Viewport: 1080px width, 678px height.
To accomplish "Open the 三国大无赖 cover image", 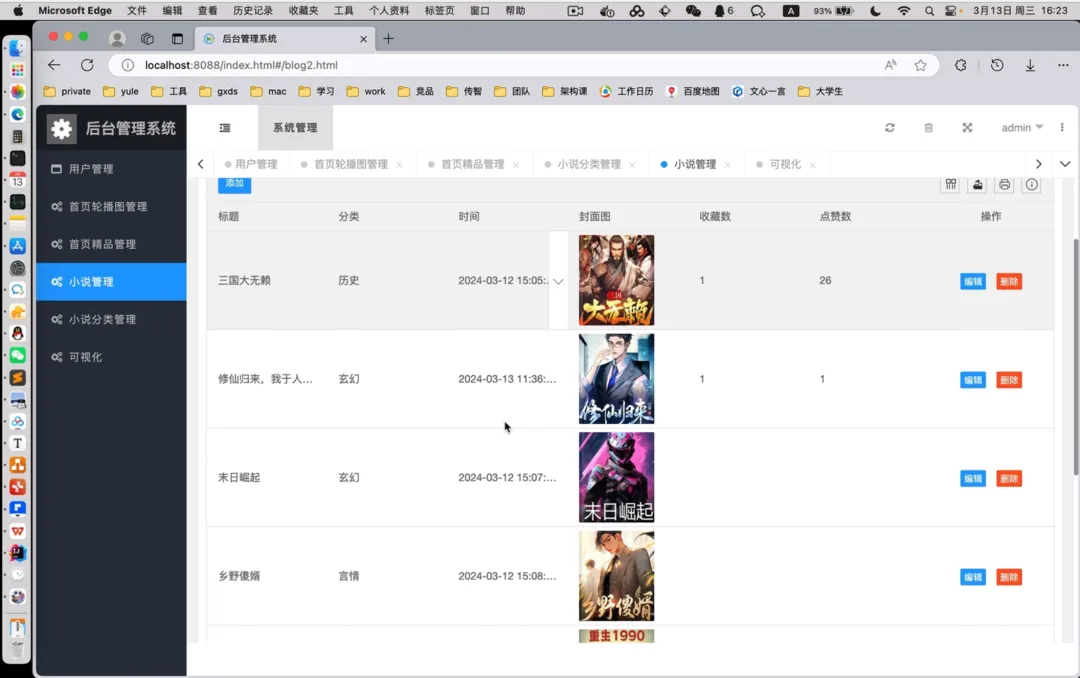I will (616, 280).
